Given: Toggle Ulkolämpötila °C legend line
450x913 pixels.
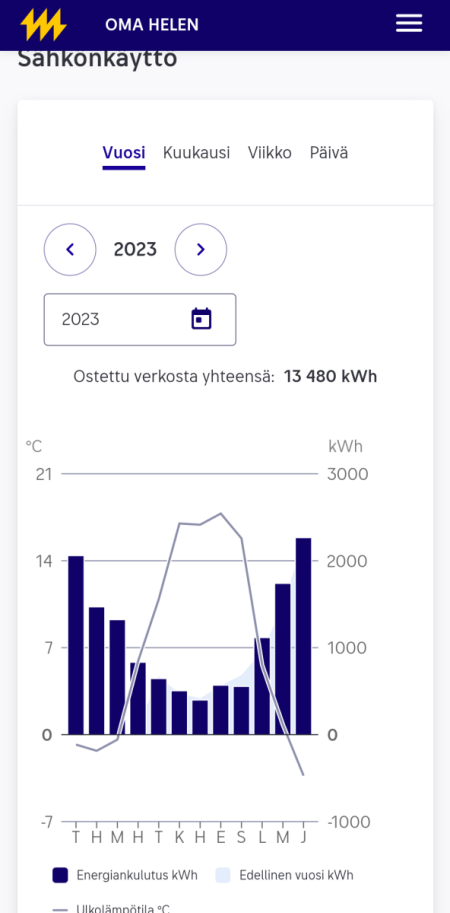Looking at the screenshot, I should pyautogui.click(x=111, y=908).
